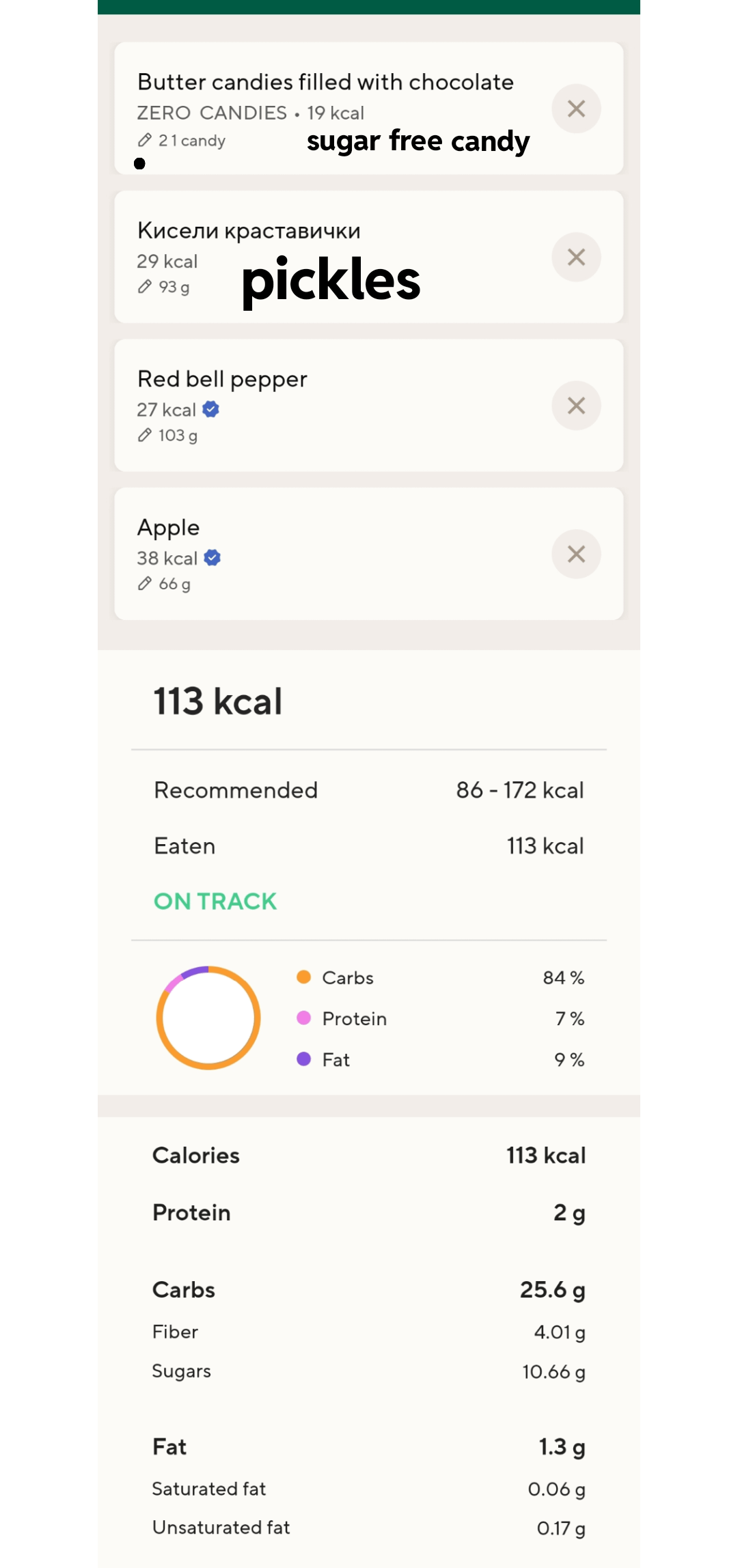Open the Red bell pepper item
Viewport: 738px width, 1568px height.
222,379
